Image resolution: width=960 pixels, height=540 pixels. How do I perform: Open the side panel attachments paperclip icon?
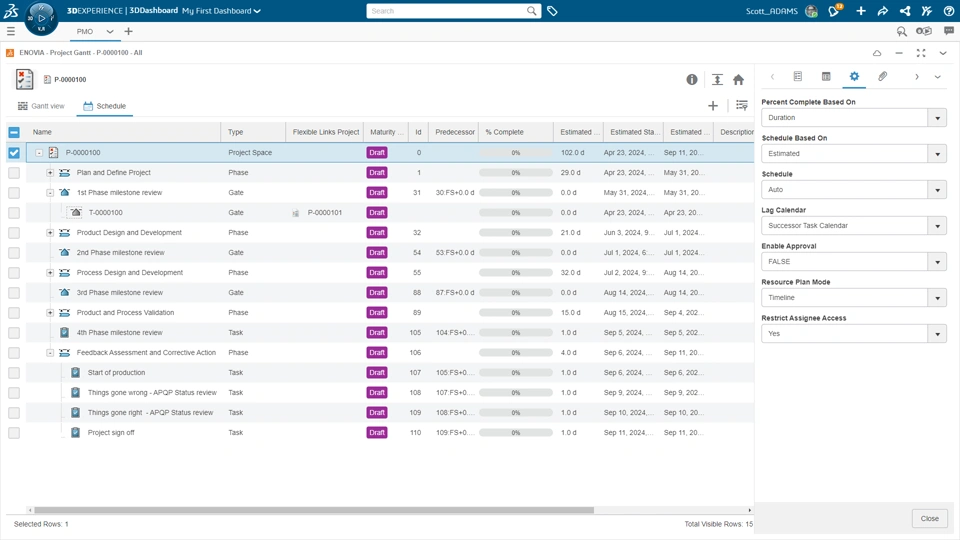[x=882, y=77]
